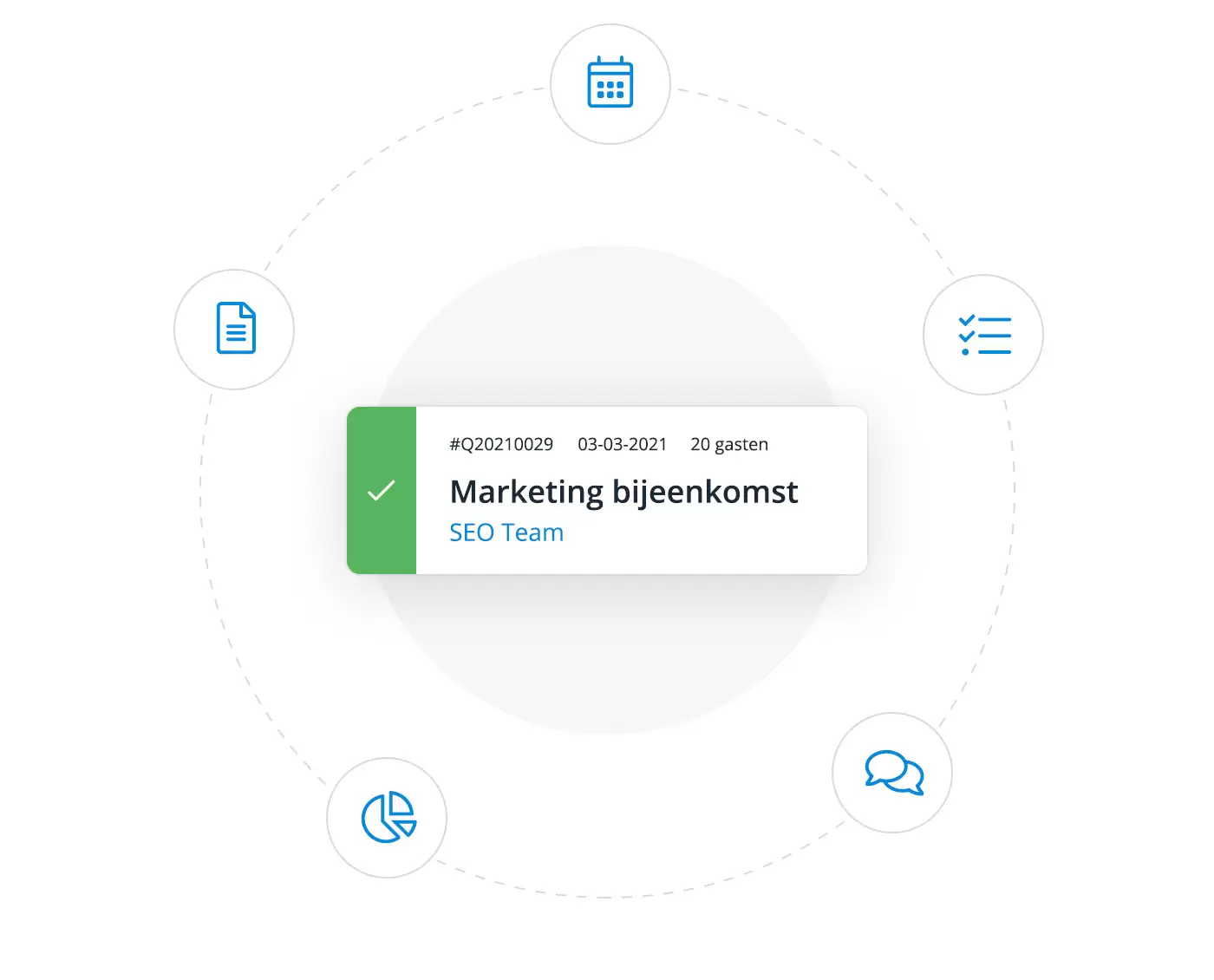Expand the guest count showing 20 gasten

point(729,444)
